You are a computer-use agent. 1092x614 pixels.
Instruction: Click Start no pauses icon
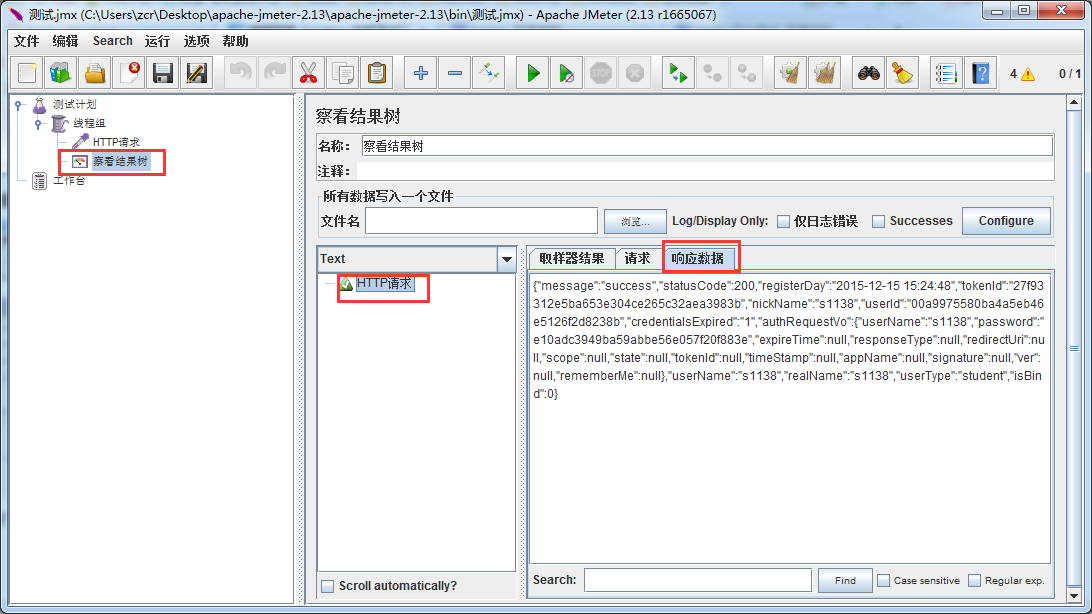[567, 73]
